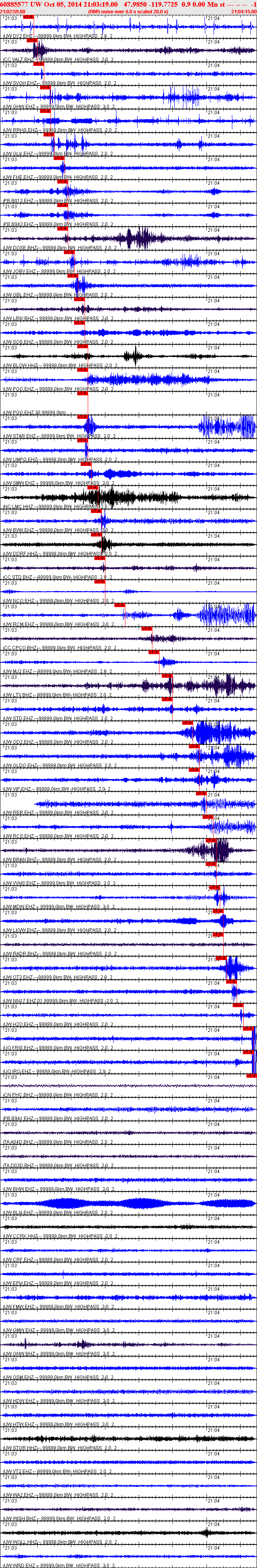This screenshot has height=1568, width=257.
Task: Select the CC STD BHZ station label
Action: click(x=58, y=578)
